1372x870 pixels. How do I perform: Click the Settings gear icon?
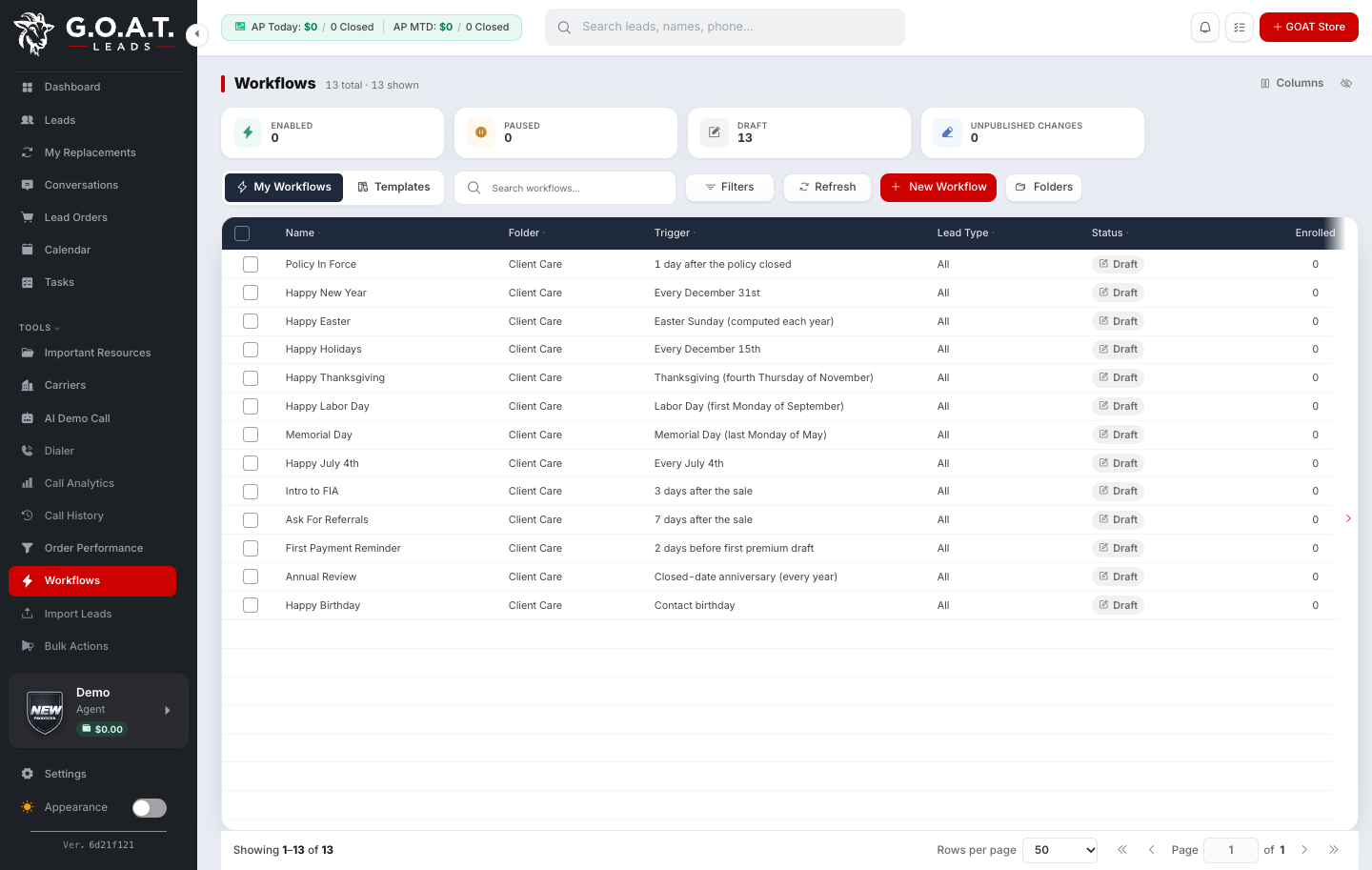click(28, 774)
